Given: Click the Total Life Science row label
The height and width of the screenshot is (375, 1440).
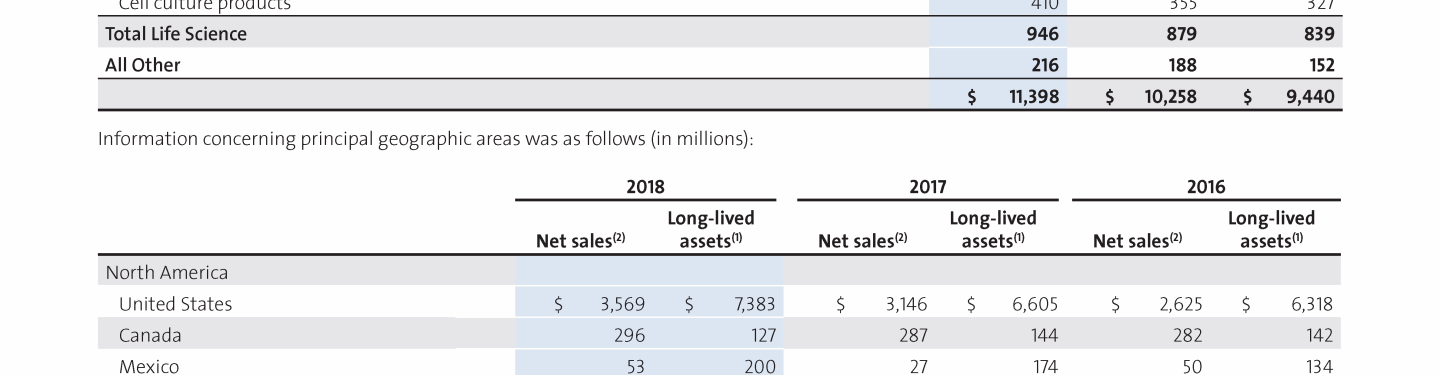Looking at the screenshot, I should 176,34.
